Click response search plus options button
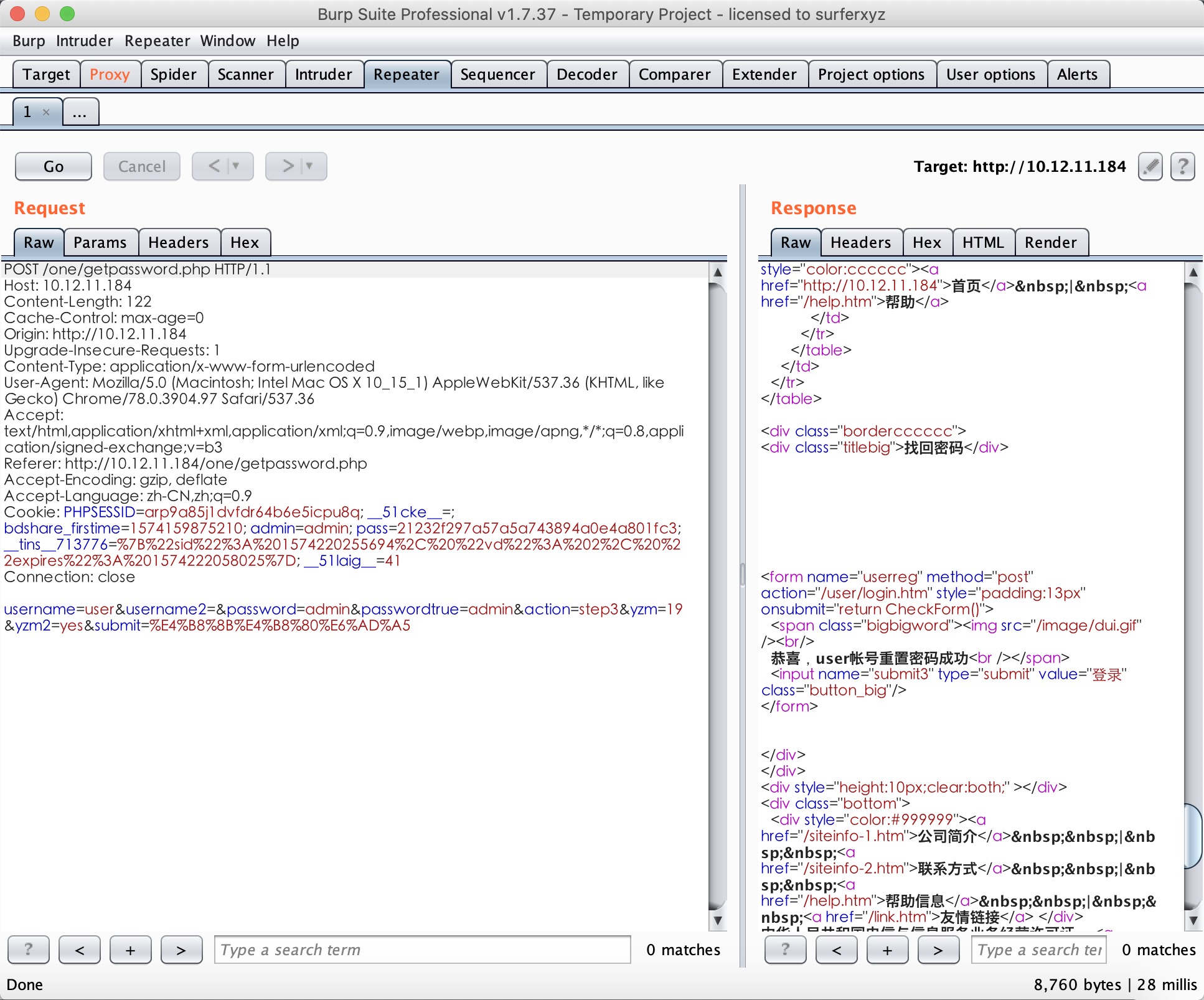 coord(887,950)
